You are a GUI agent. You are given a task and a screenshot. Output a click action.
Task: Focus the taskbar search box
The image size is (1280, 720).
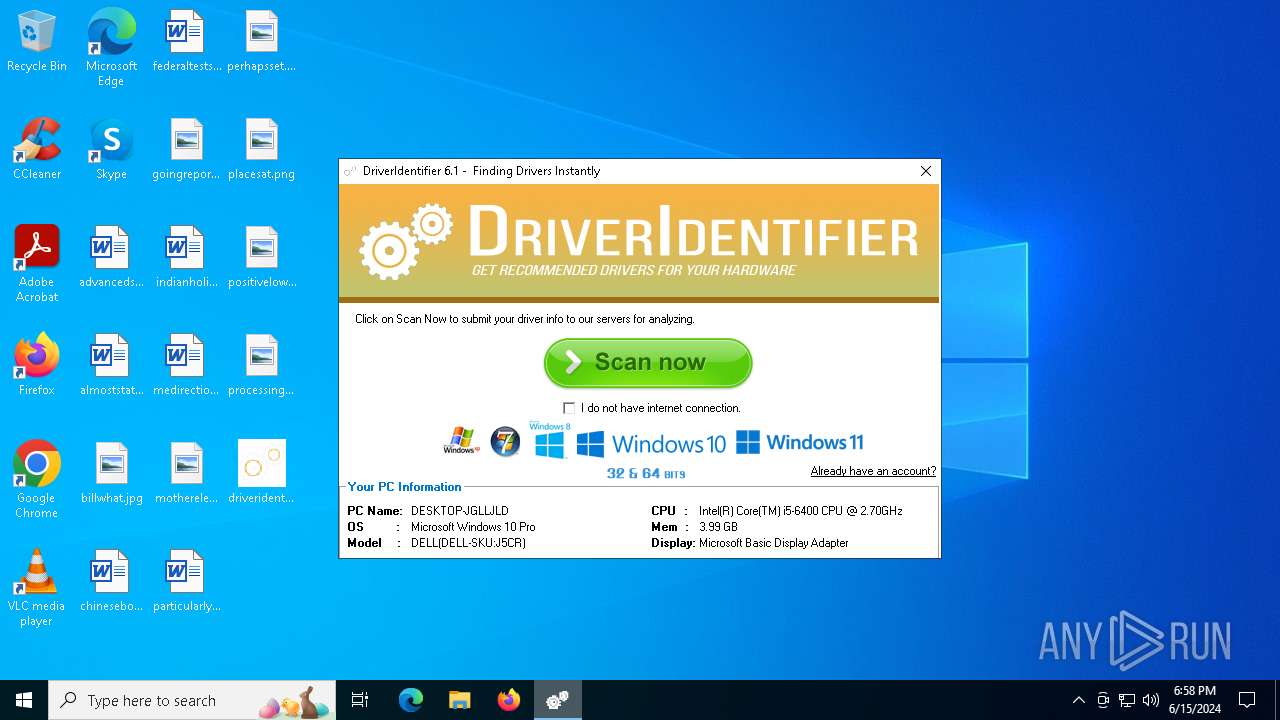pyautogui.click(x=193, y=700)
